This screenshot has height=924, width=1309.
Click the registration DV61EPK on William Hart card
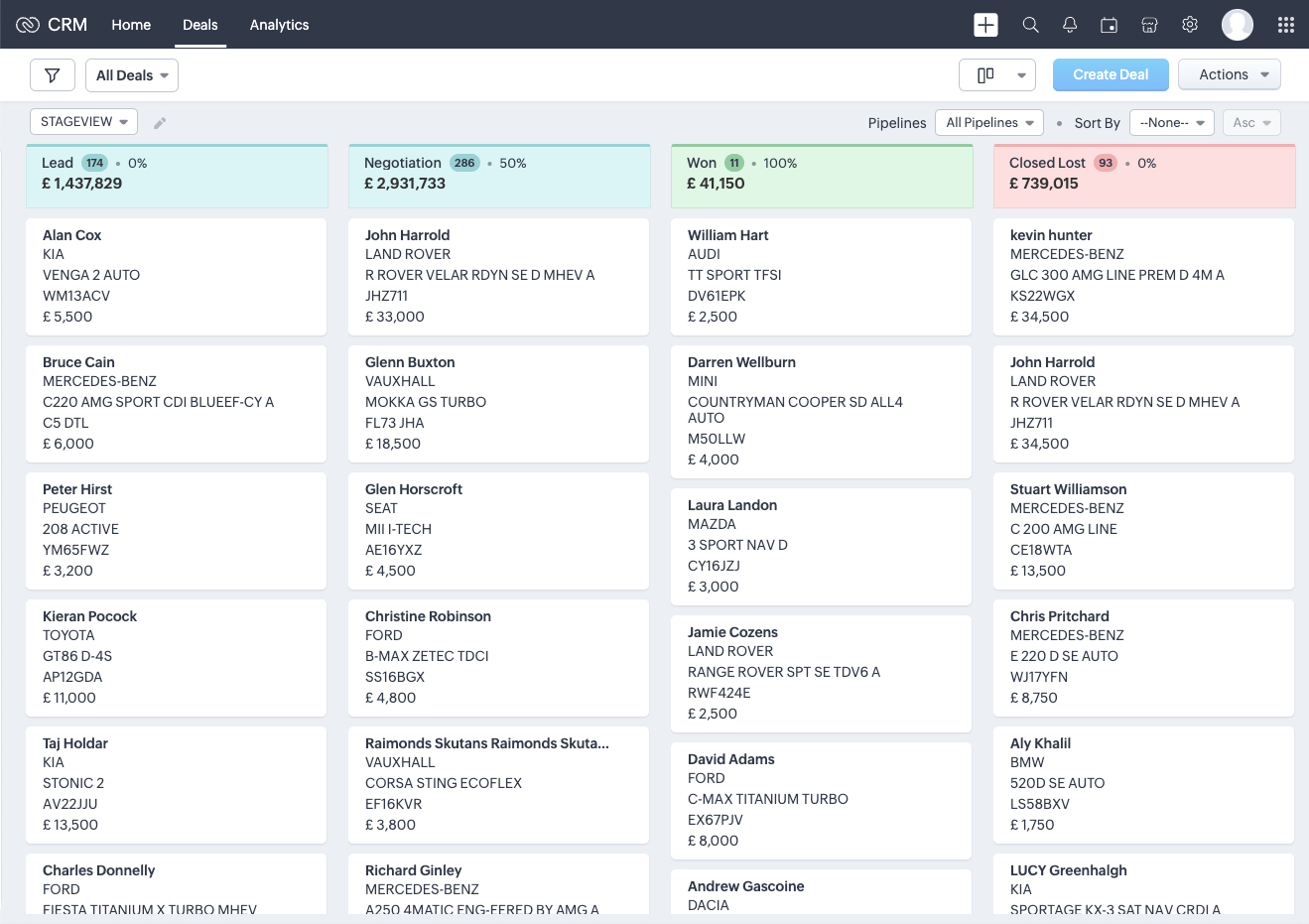[717, 296]
